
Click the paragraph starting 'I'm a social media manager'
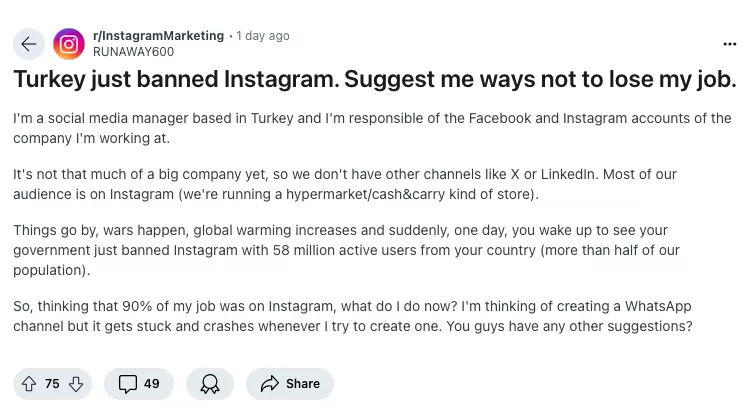click(x=372, y=128)
